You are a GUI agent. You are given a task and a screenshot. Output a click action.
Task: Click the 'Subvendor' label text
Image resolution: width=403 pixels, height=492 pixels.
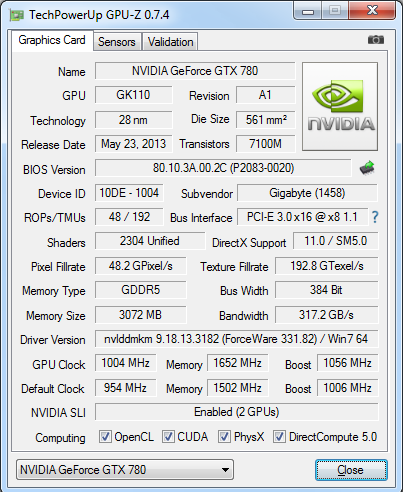pos(207,194)
